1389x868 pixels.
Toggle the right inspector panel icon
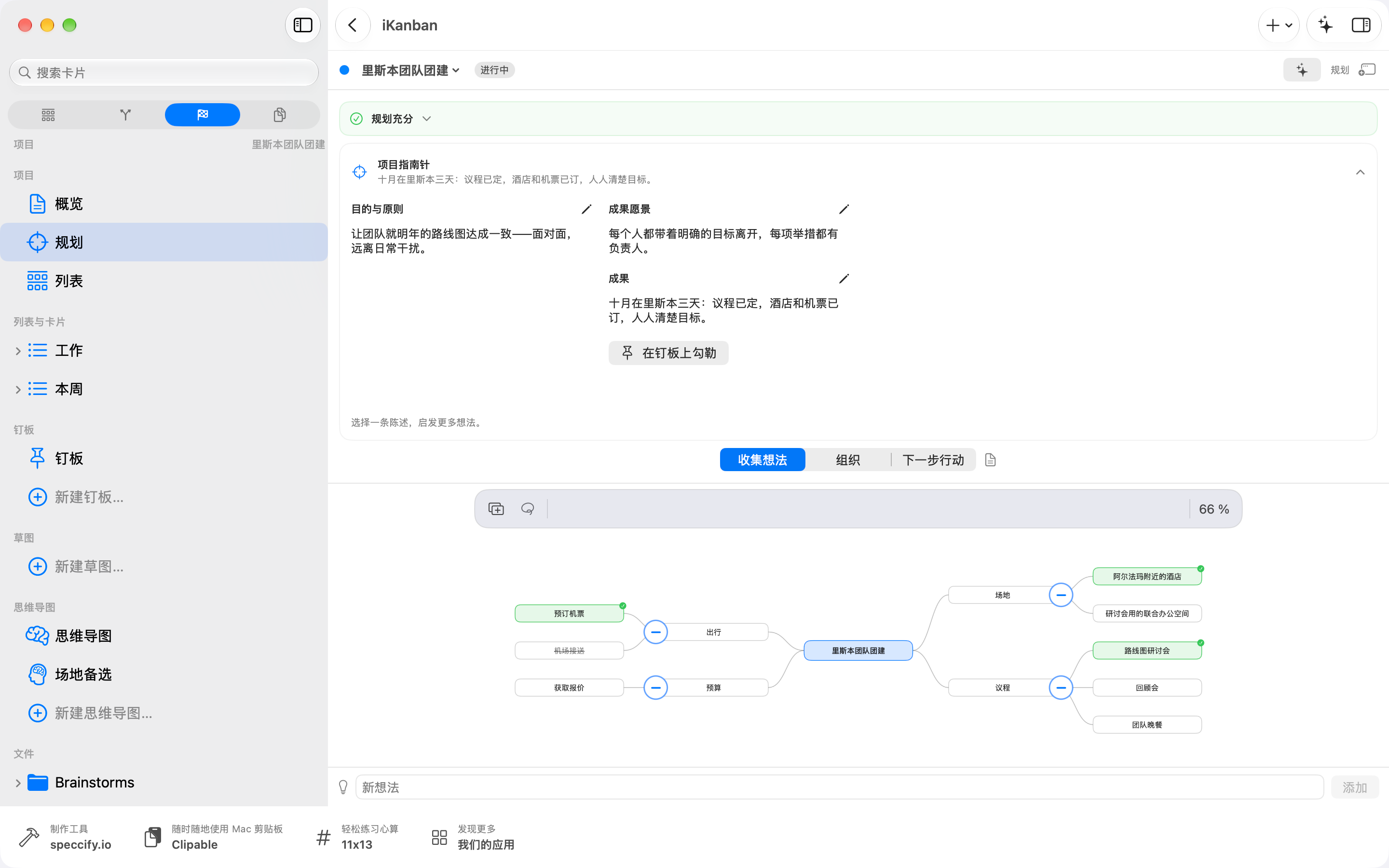(1361, 25)
